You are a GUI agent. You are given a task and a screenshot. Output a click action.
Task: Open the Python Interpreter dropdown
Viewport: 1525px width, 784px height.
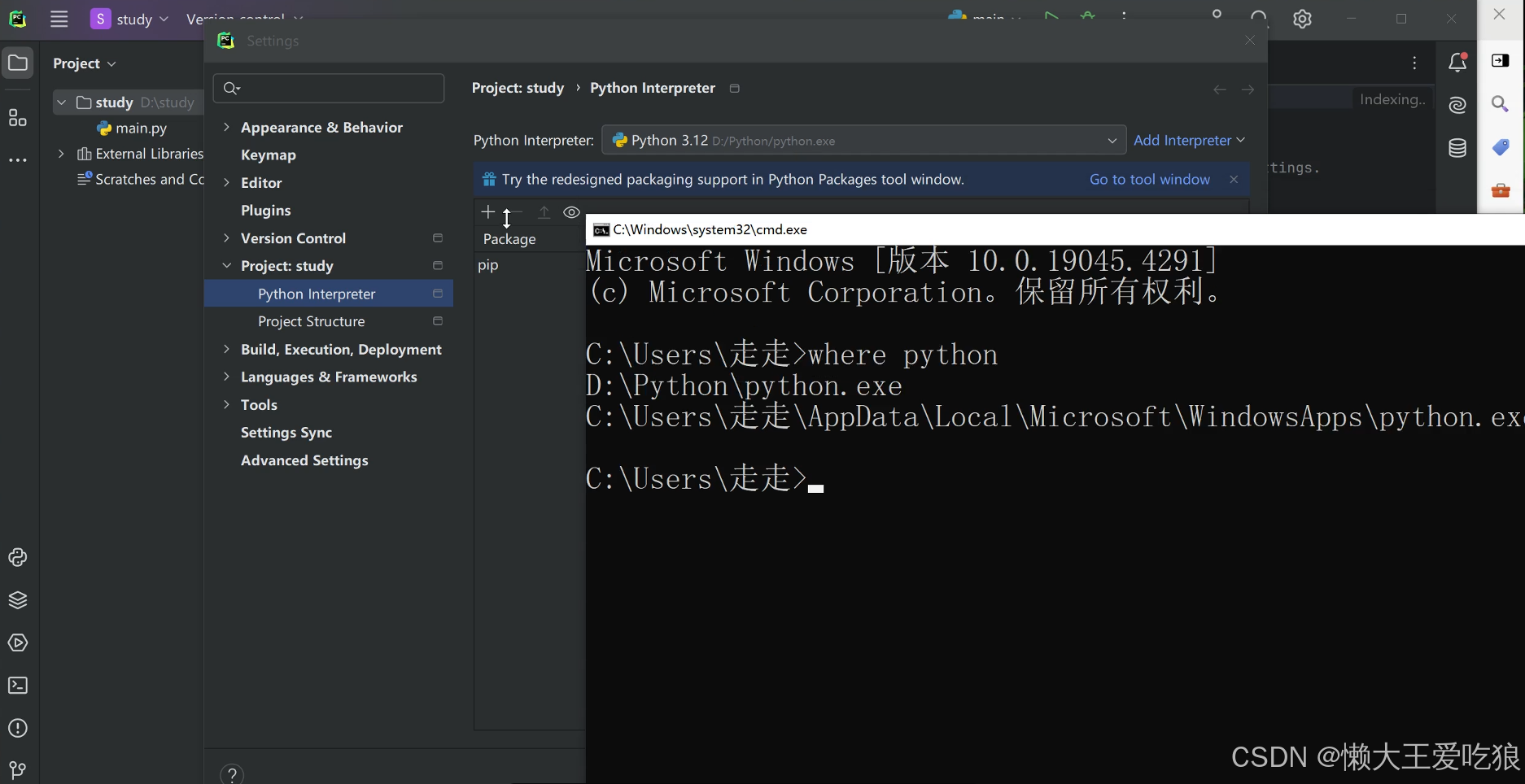pos(863,140)
